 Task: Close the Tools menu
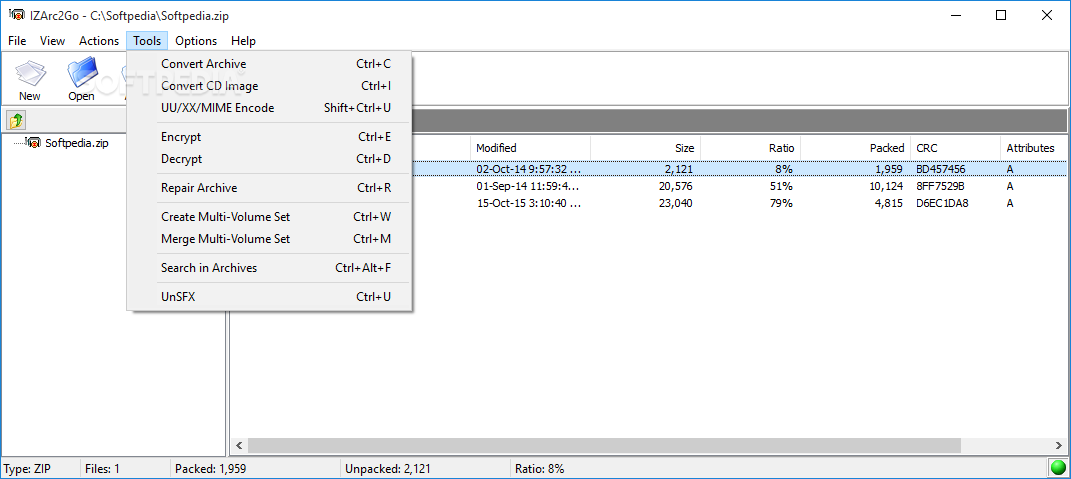147,41
